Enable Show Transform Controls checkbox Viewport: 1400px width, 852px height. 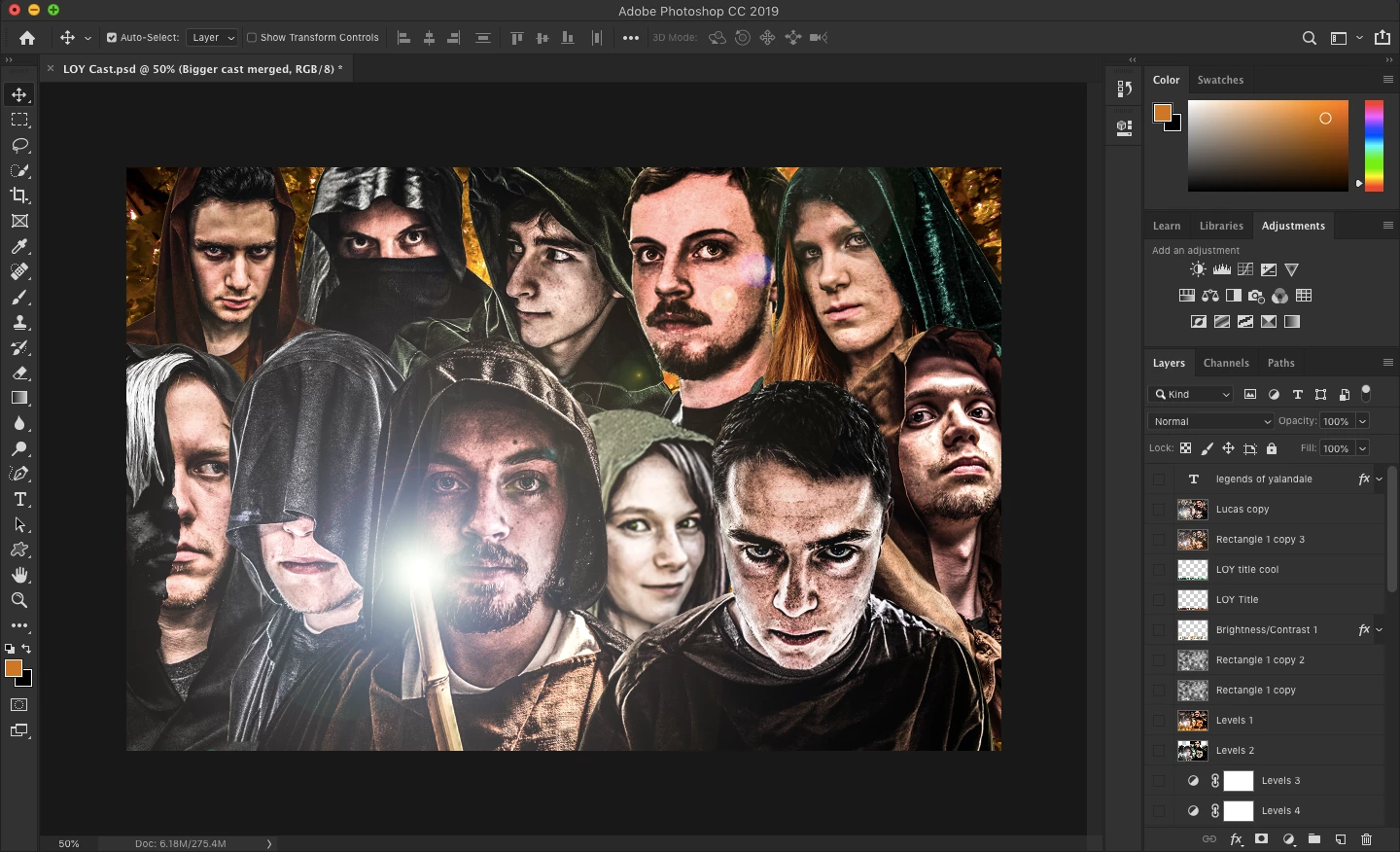[252, 38]
